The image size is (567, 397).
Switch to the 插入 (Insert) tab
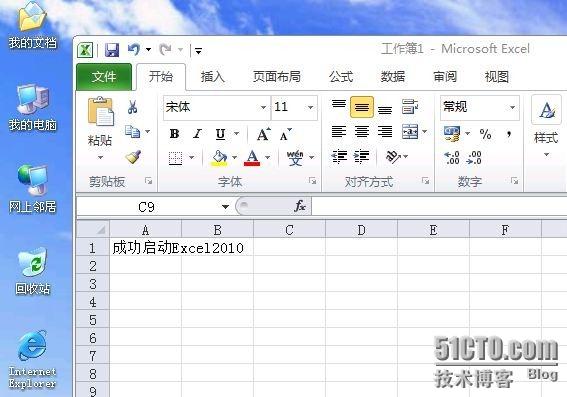[x=213, y=77]
